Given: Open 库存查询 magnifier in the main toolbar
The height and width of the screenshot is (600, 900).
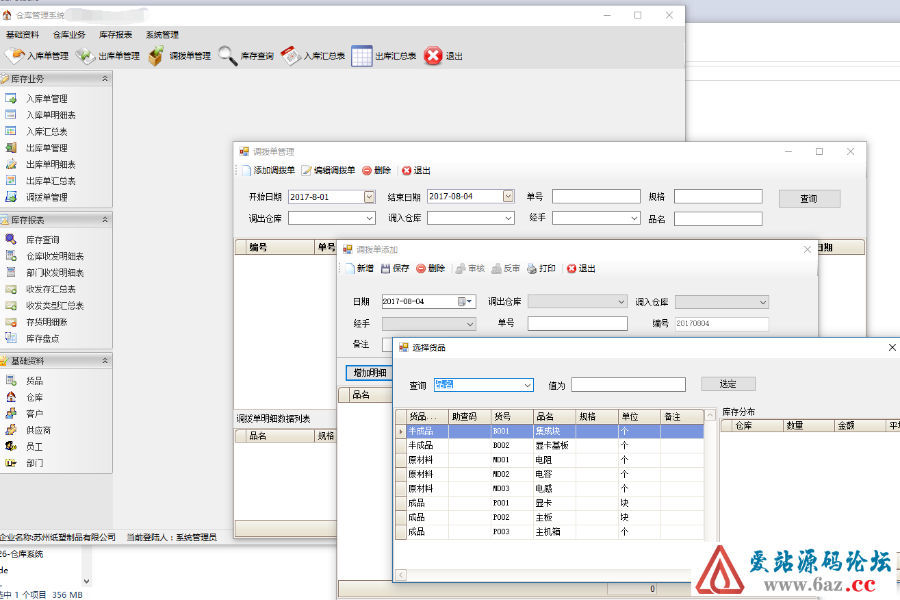Looking at the screenshot, I should (246, 56).
